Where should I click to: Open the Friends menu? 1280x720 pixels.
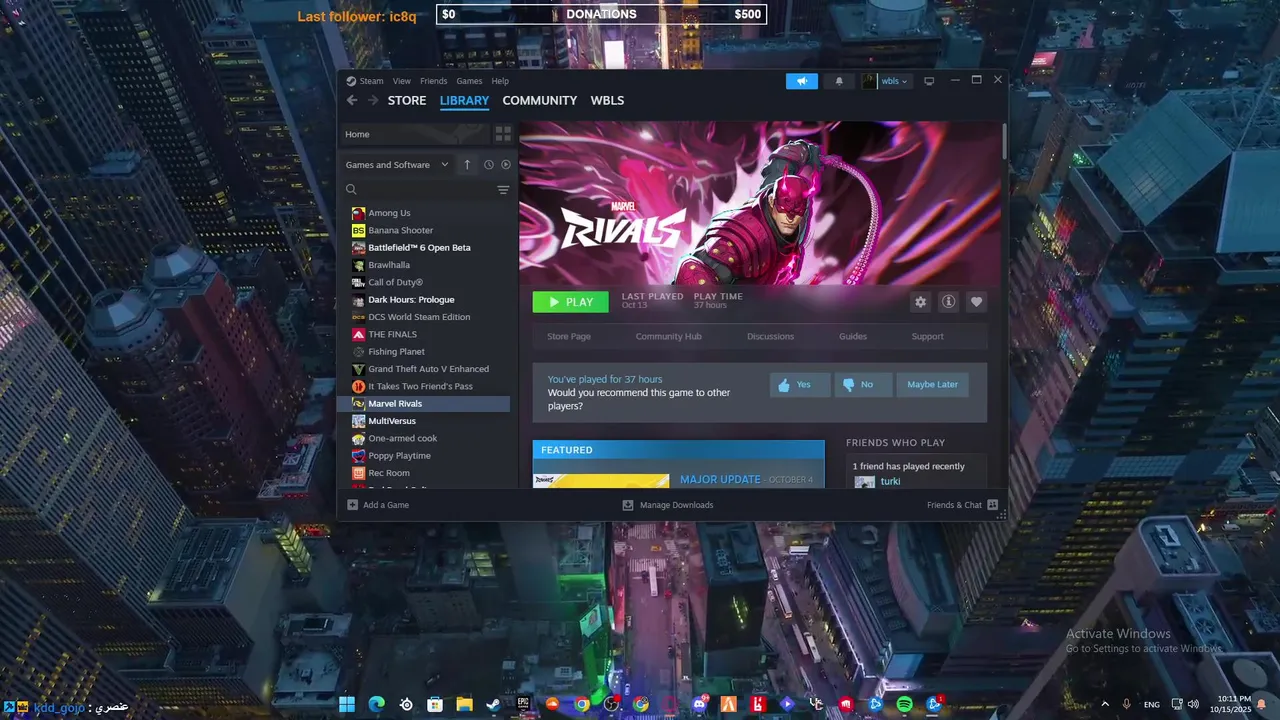pyautogui.click(x=434, y=81)
